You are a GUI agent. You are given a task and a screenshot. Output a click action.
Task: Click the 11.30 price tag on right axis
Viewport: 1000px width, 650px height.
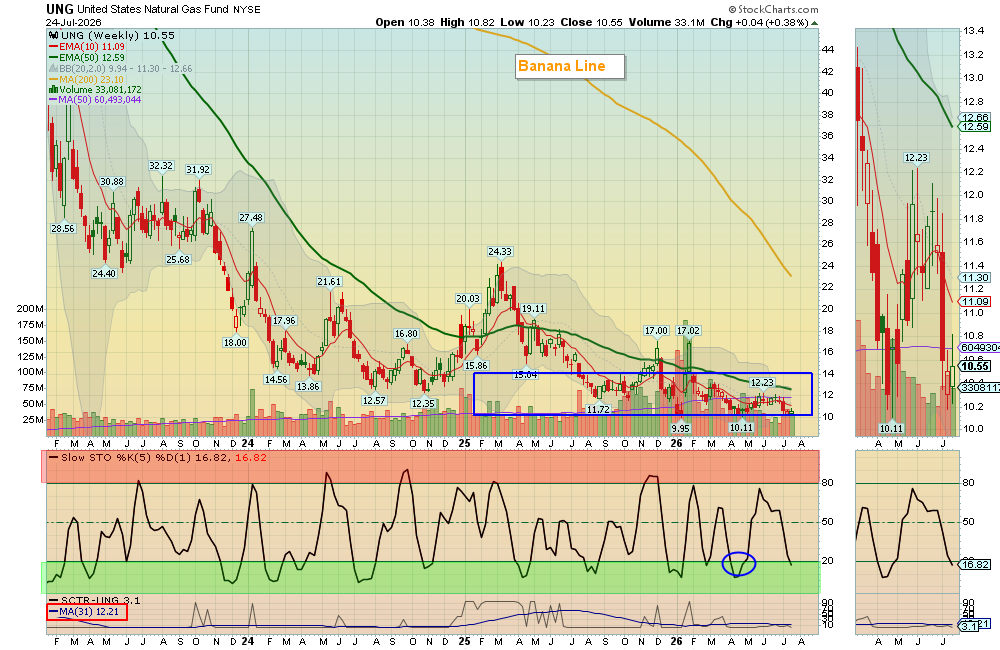[975, 277]
